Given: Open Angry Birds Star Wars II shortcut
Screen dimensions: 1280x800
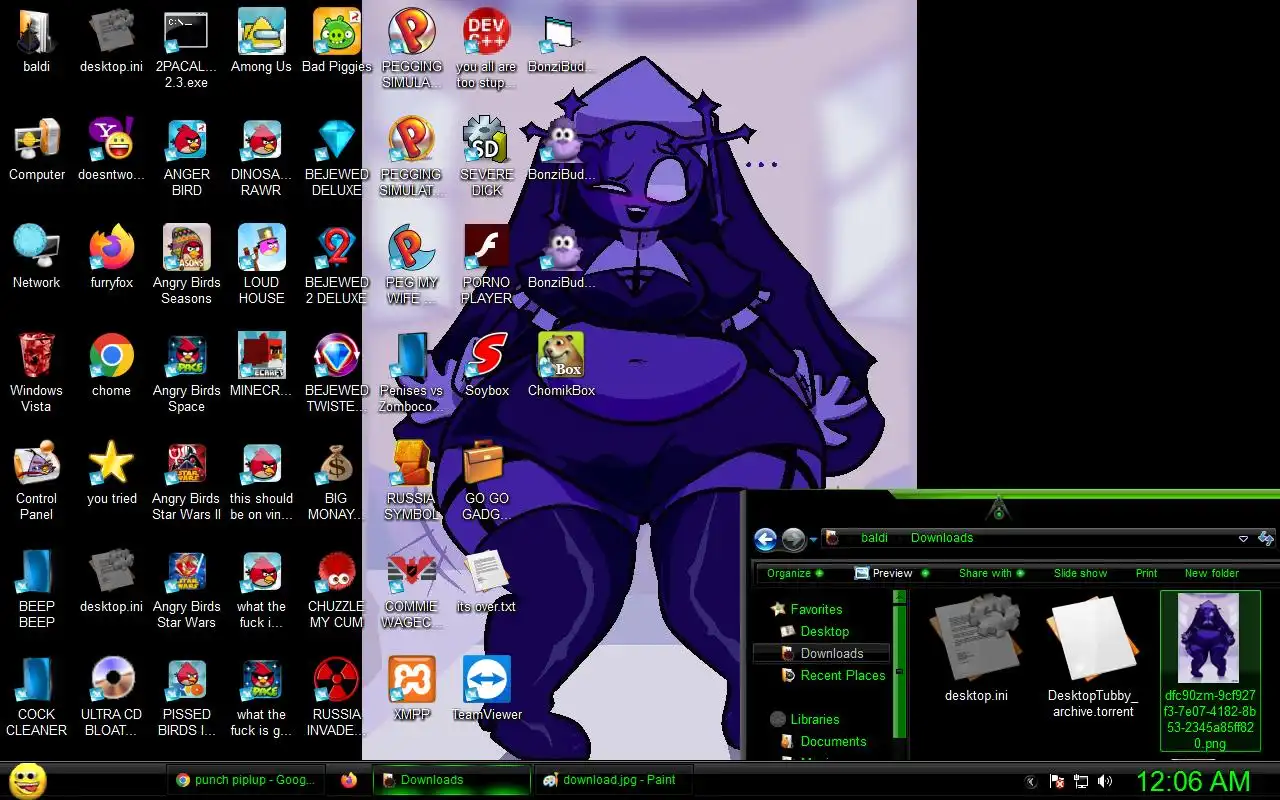Looking at the screenshot, I should tap(186, 481).
